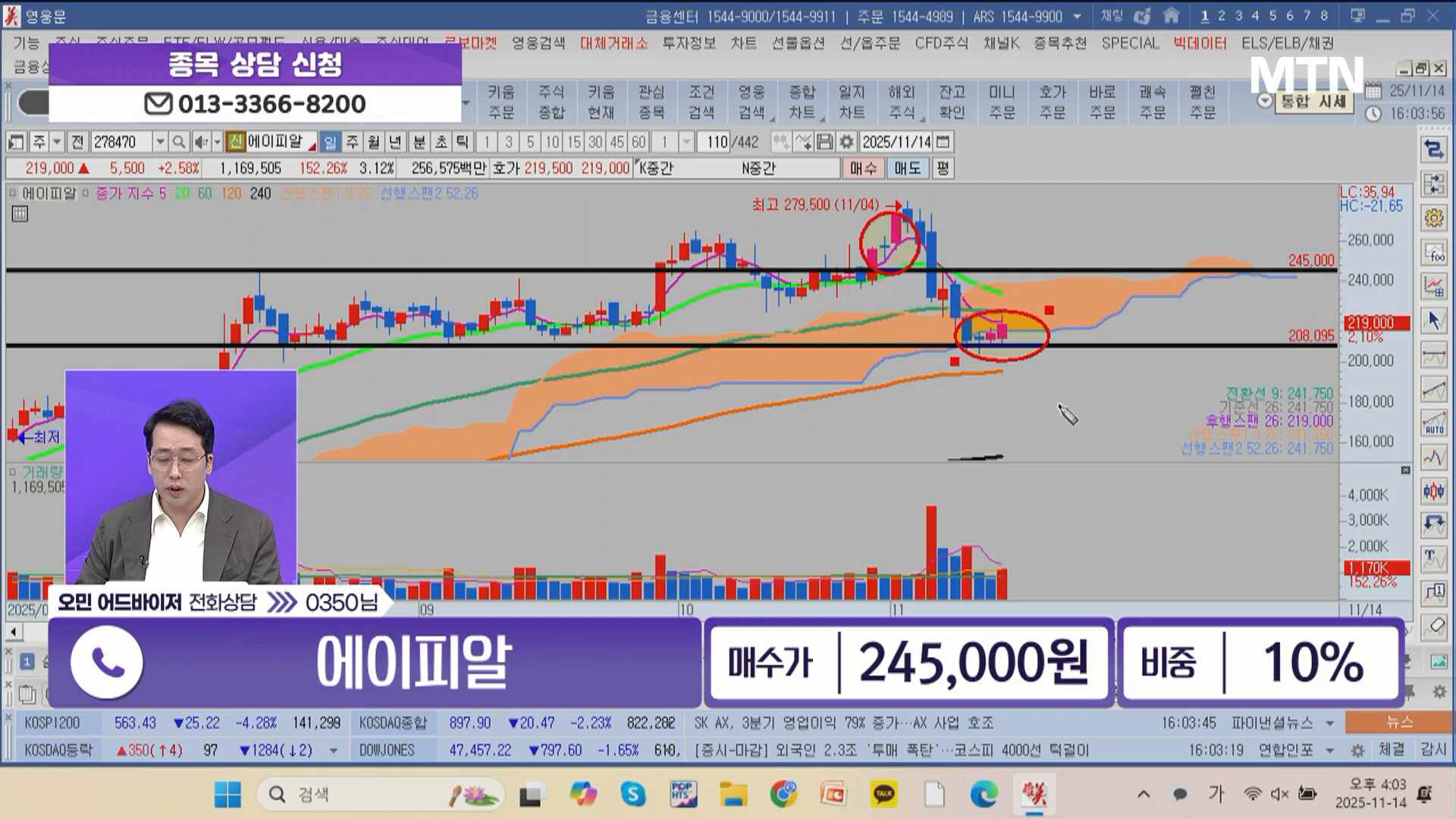The height and width of the screenshot is (819, 1456).
Task: Open the 차트 menu in the menu bar
Action: pyautogui.click(x=744, y=43)
